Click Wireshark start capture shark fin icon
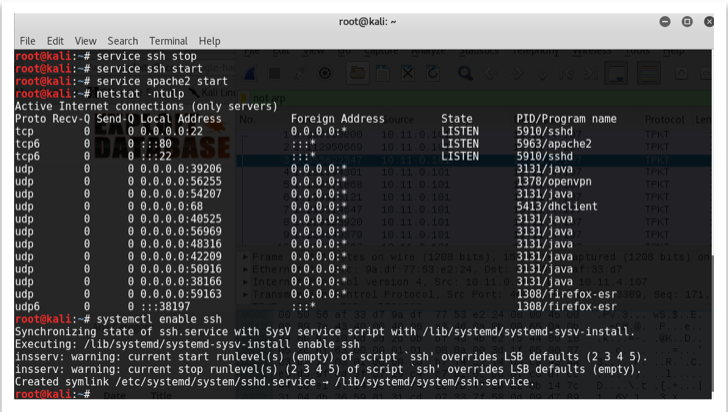This screenshot has height=412, width=728. [250, 73]
